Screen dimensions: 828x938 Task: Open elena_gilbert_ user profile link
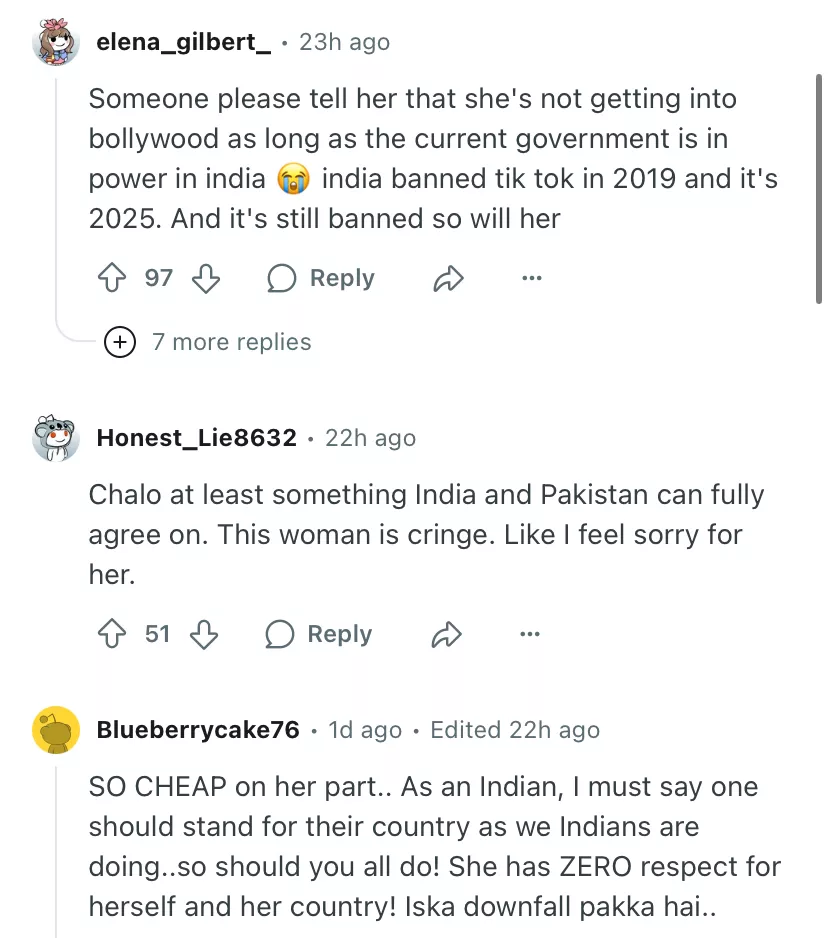tap(183, 42)
